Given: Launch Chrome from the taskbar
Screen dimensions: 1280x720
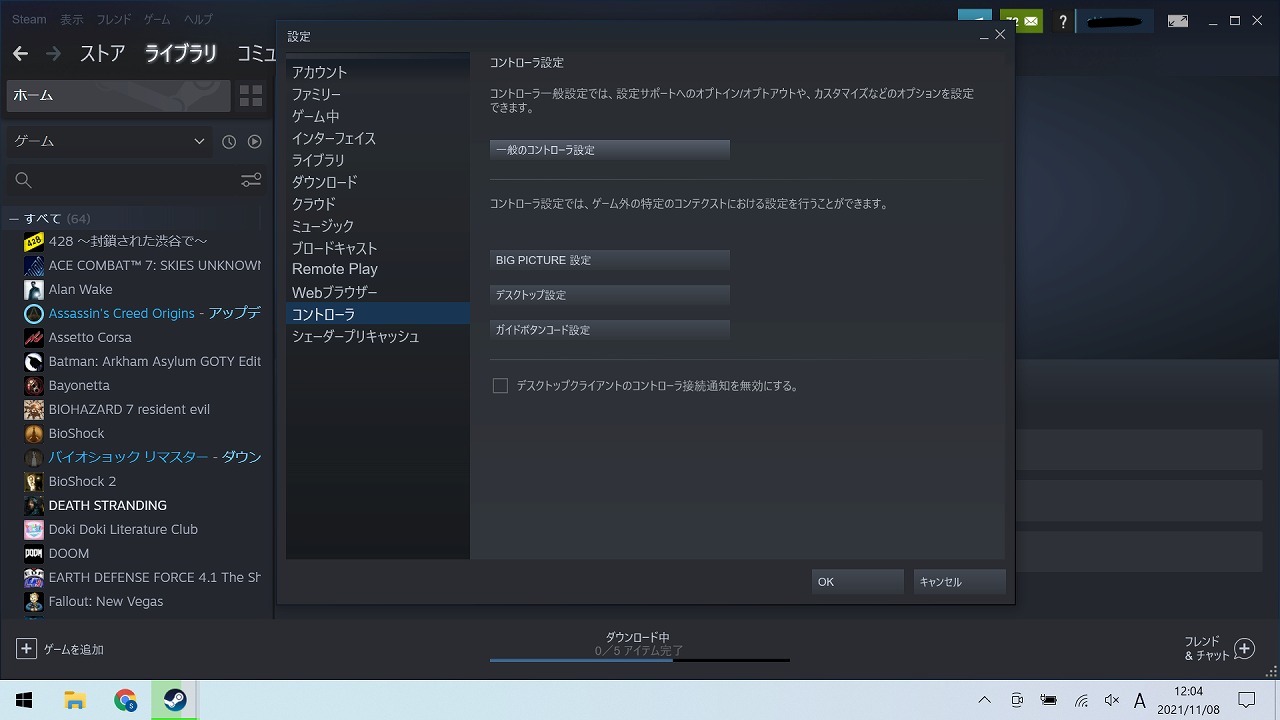Looking at the screenshot, I should [125, 700].
